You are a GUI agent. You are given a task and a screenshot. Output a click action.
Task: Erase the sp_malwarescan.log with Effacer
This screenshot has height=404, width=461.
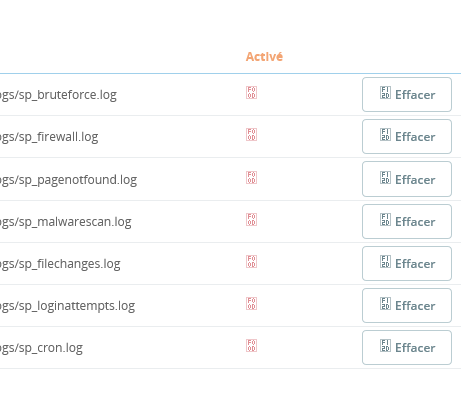click(x=407, y=222)
